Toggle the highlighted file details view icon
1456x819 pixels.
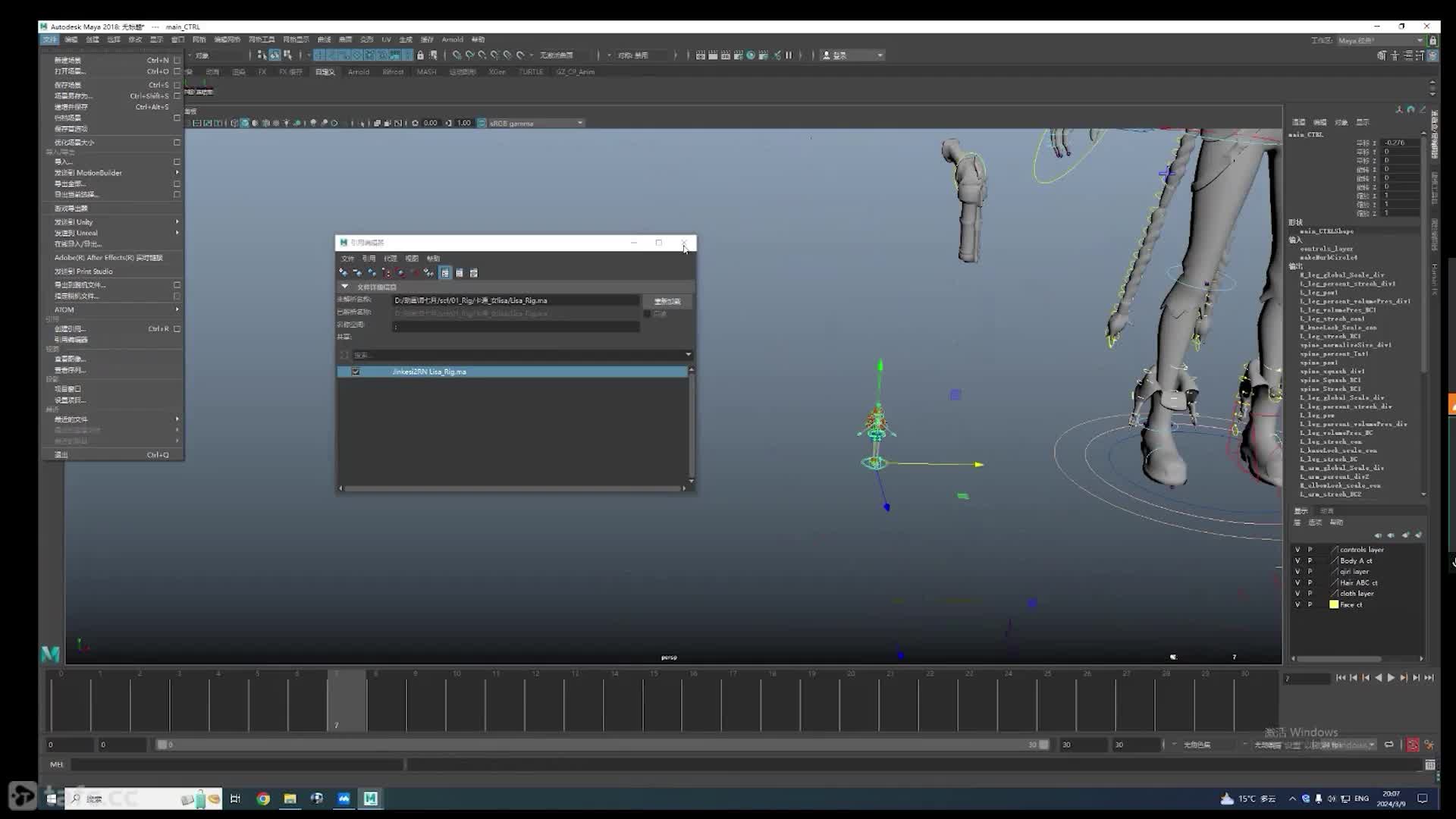(x=445, y=273)
